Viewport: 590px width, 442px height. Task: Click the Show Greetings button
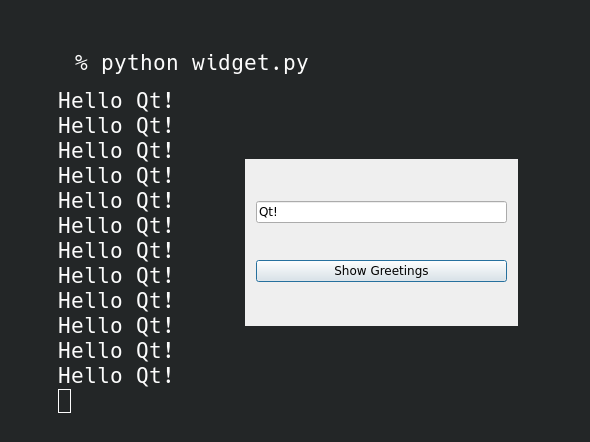(x=381, y=271)
